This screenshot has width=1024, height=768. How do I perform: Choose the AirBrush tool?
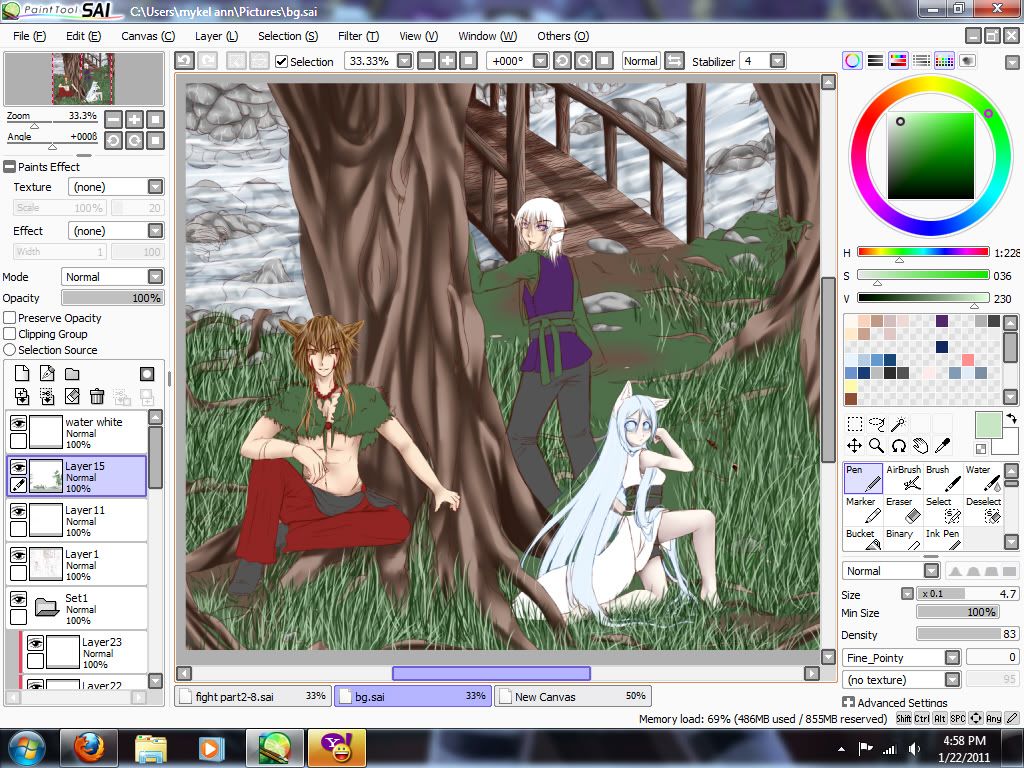[x=903, y=478]
